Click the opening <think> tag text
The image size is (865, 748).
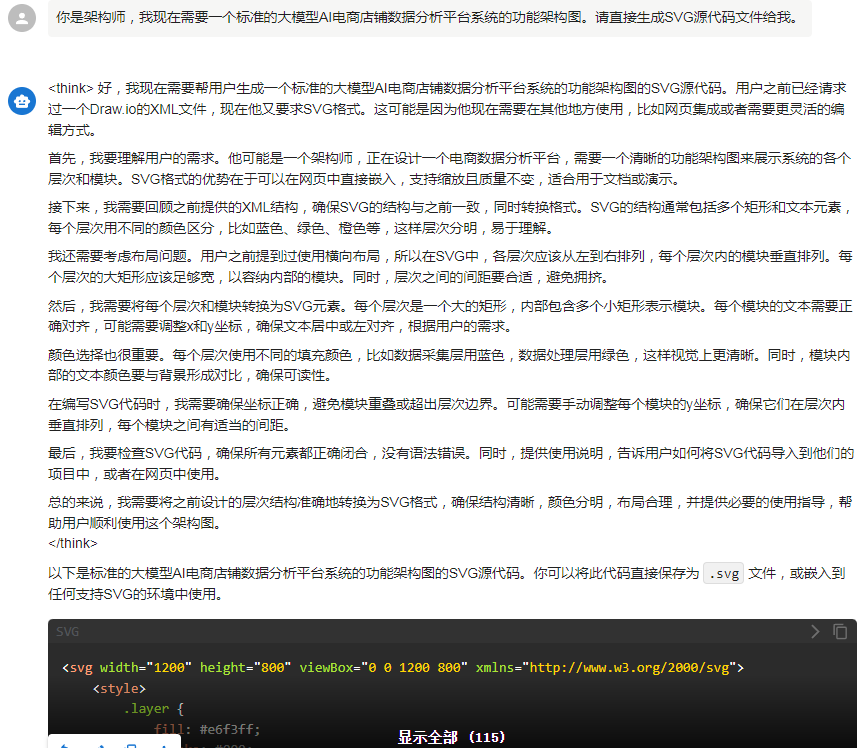pos(71,88)
